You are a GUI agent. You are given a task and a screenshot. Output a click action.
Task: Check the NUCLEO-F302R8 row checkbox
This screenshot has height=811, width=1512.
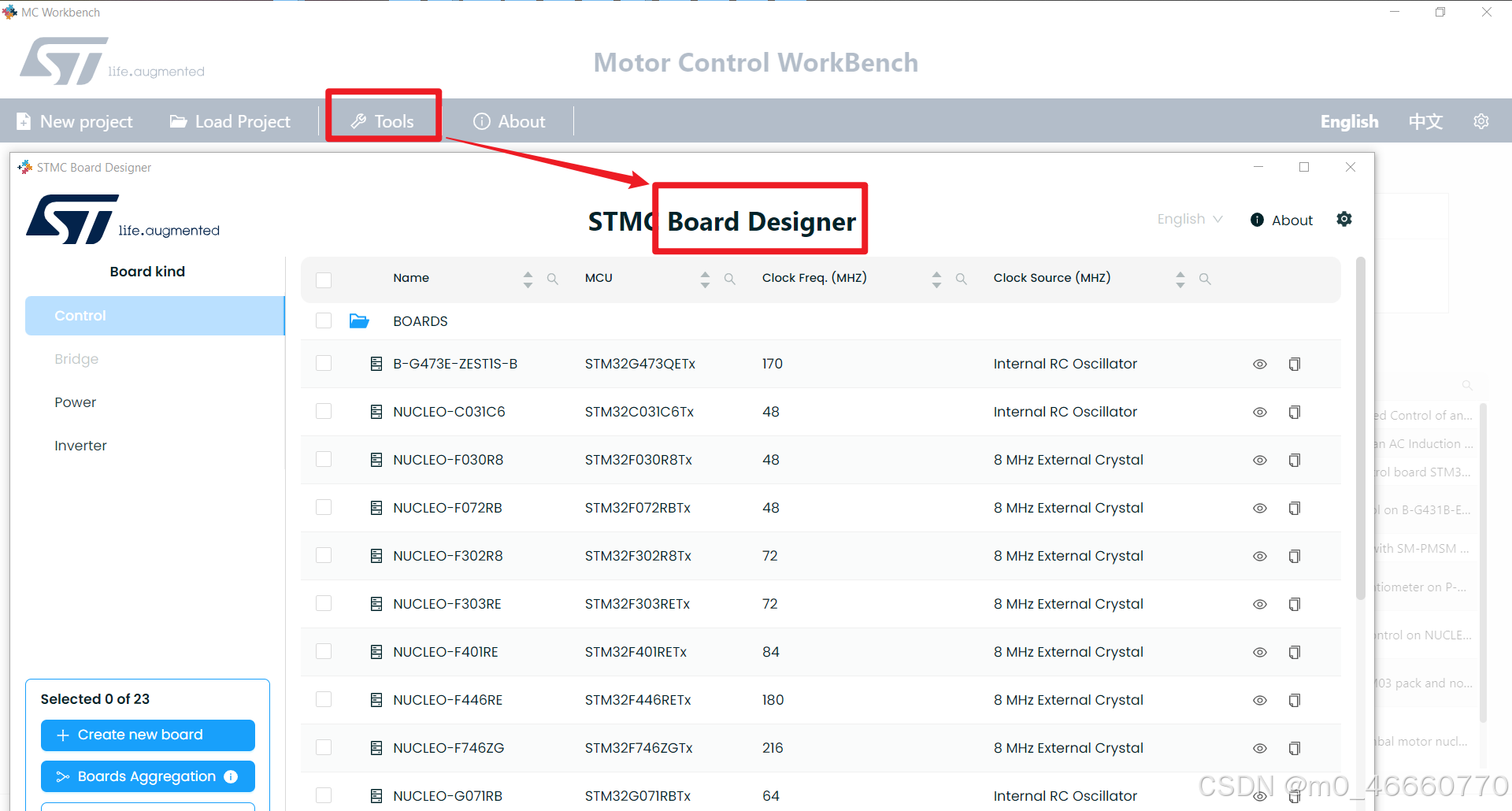pyautogui.click(x=324, y=555)
